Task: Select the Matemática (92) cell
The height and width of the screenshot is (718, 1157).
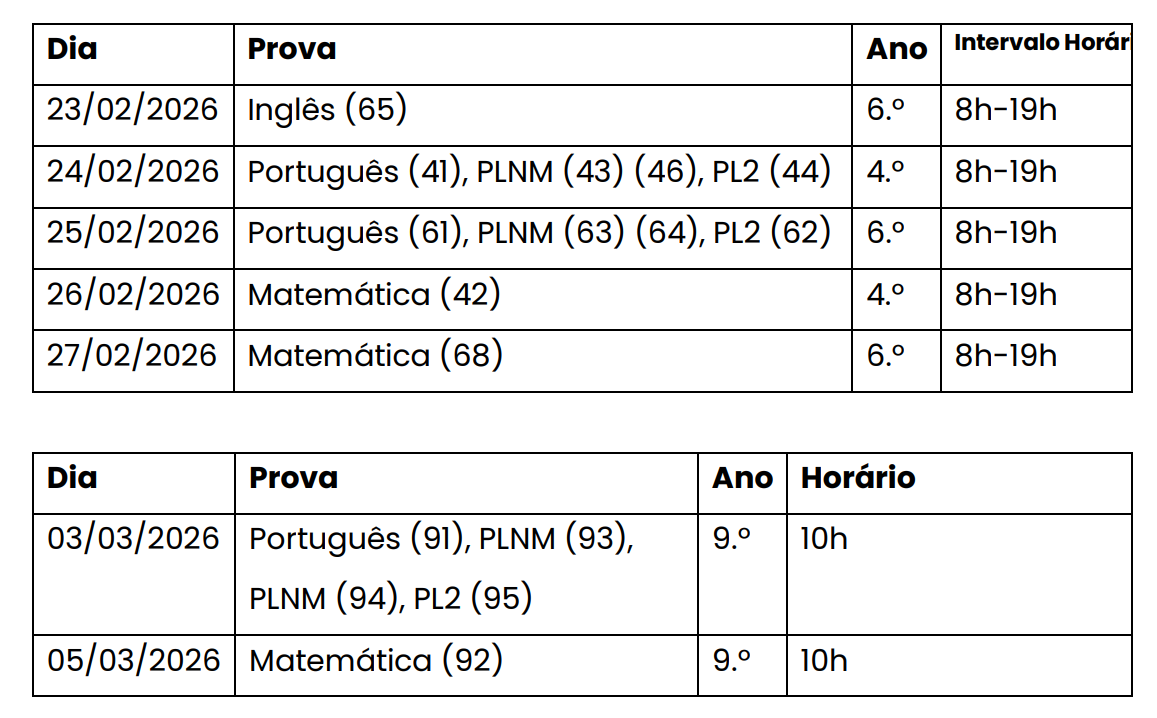Action: pos(375,660)
